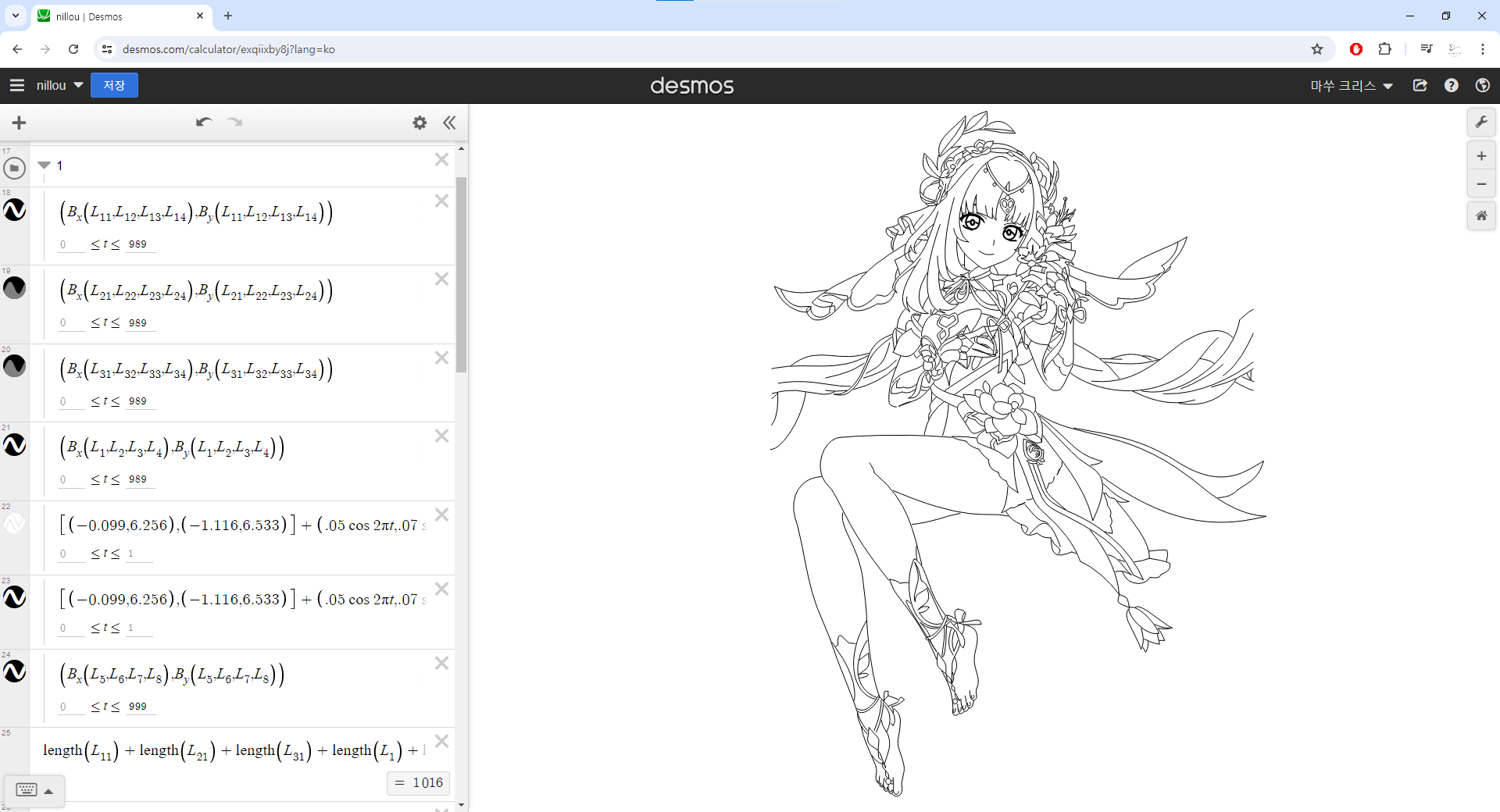Image resolution: width=1500 pixels, height=812 pixels.
Task: Reset graph to default viewport home
Action: coord(1481,216)
